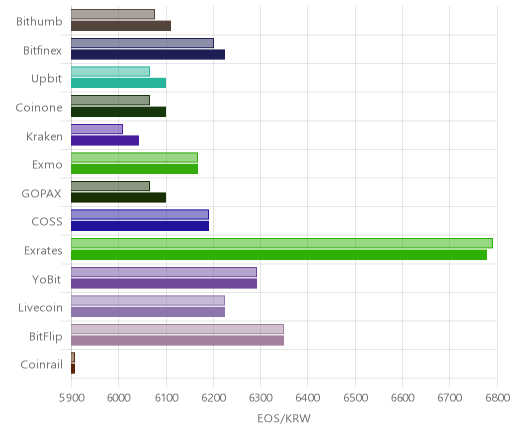
Task: Click the Bitfinex dark navy bar
Action: click(x=148, y=54)
